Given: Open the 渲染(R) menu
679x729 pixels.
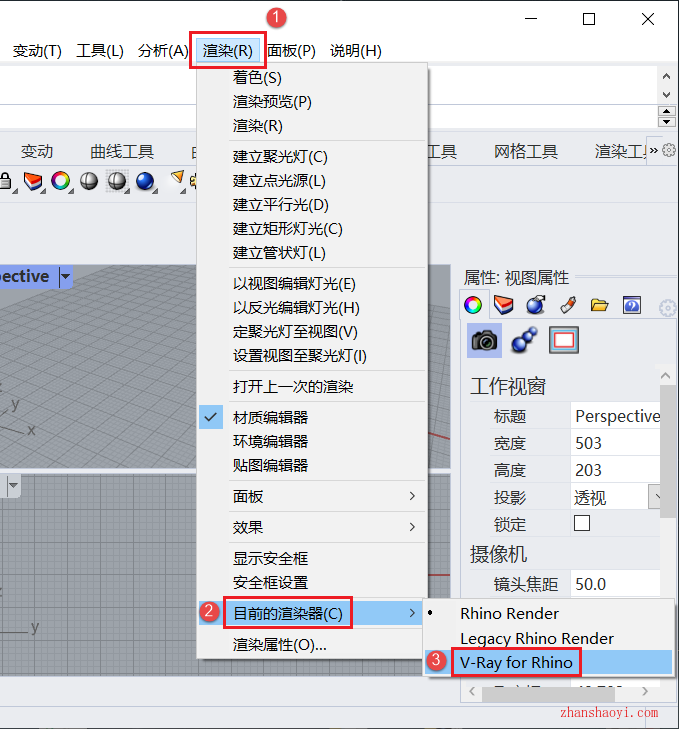Looking at the screenshot, I should click(x=227, y=50).
